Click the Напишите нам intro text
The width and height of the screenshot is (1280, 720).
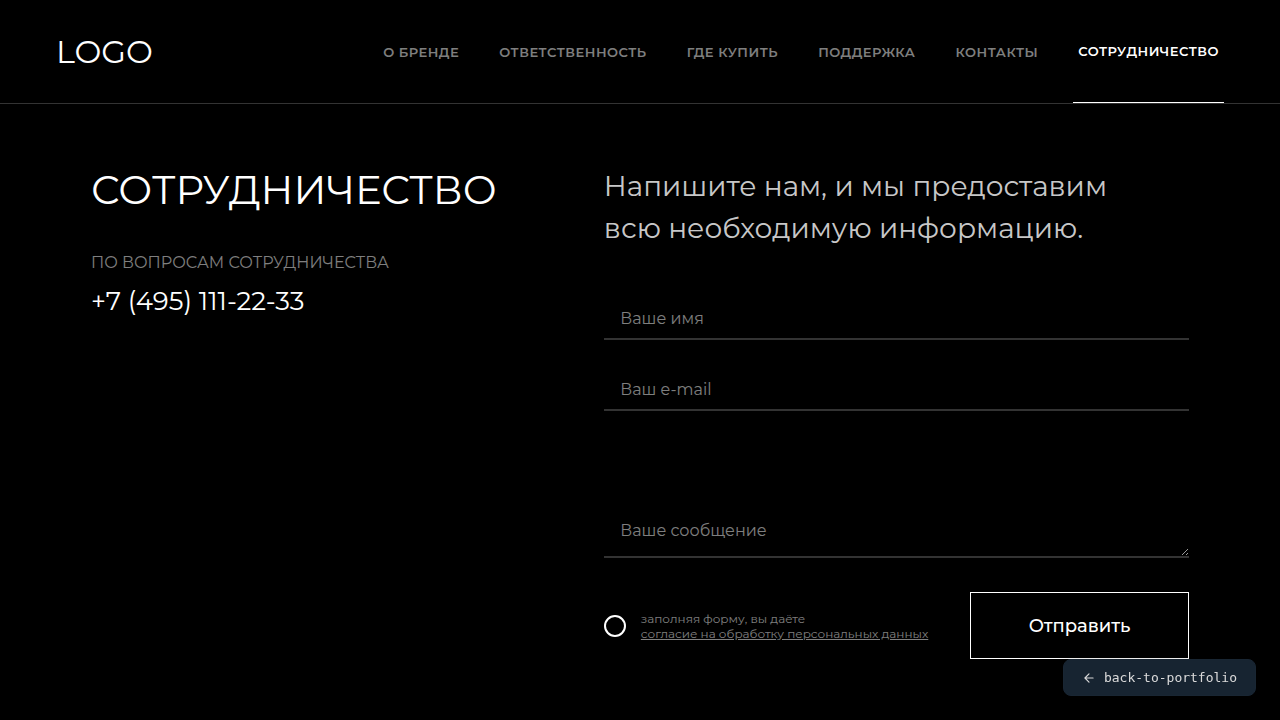click(x=855, y=208)
